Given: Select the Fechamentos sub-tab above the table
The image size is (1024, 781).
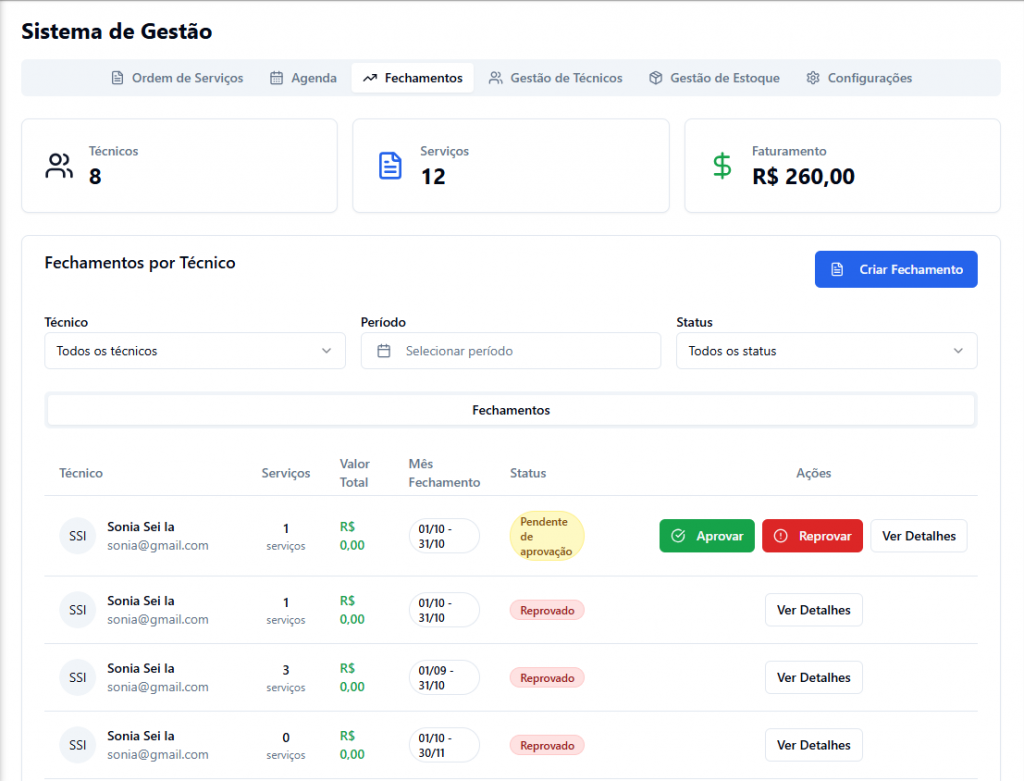Looking at the screenshot, I should 511,410.
